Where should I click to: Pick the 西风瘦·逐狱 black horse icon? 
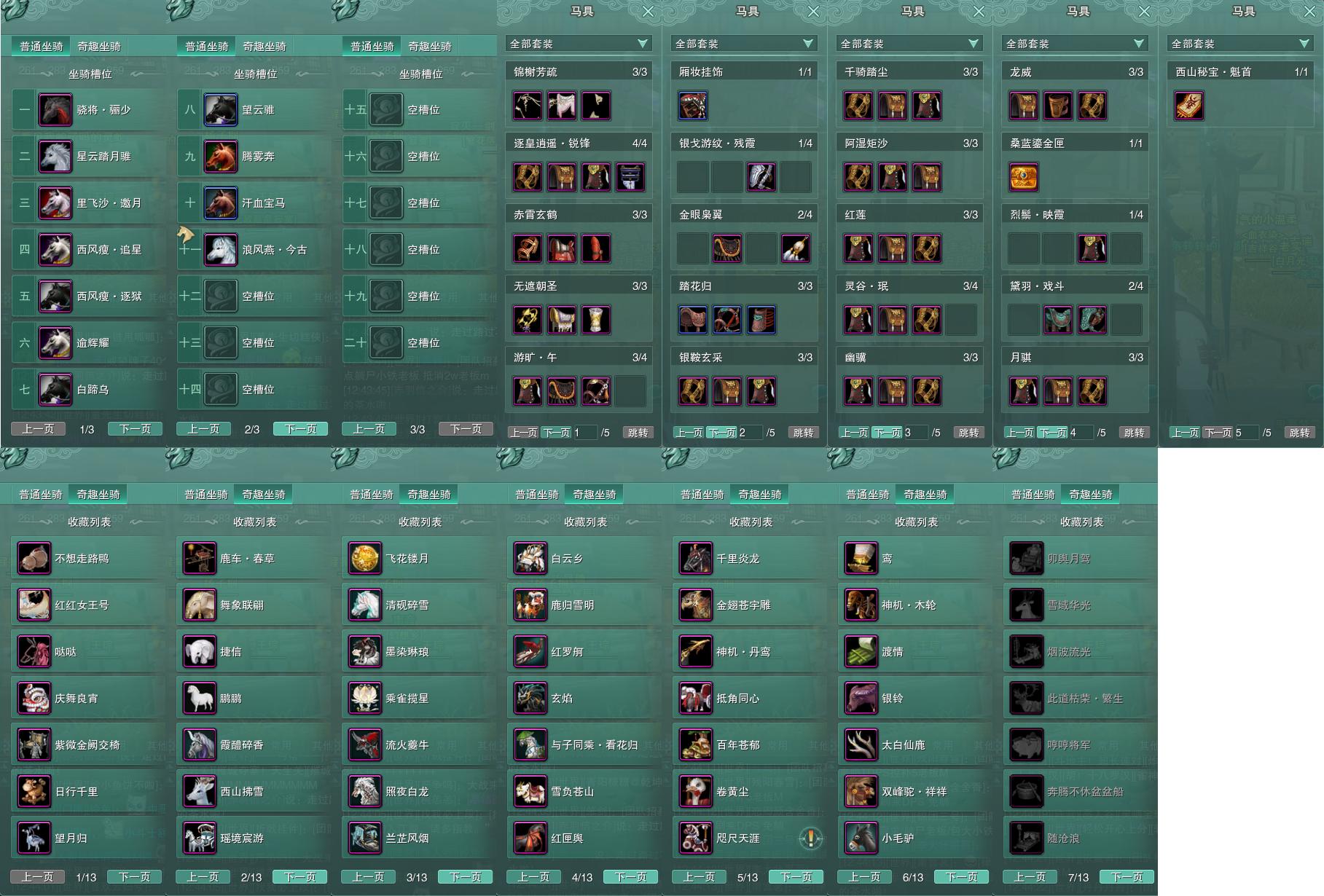[55, 296]
